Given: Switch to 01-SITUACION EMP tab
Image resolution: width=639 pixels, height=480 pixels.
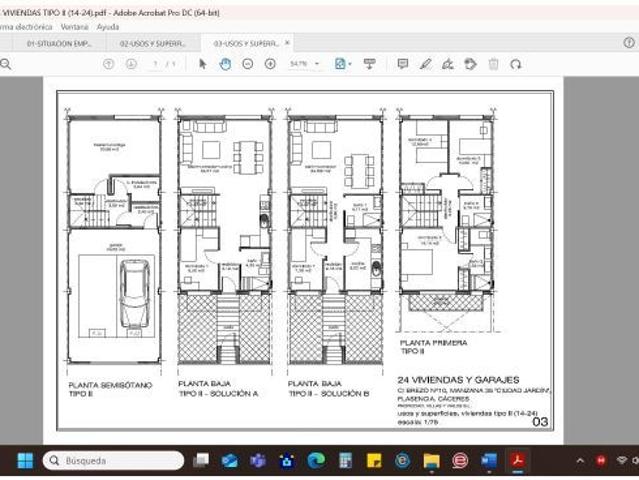Looking at the screenshot, I should 59,44.
